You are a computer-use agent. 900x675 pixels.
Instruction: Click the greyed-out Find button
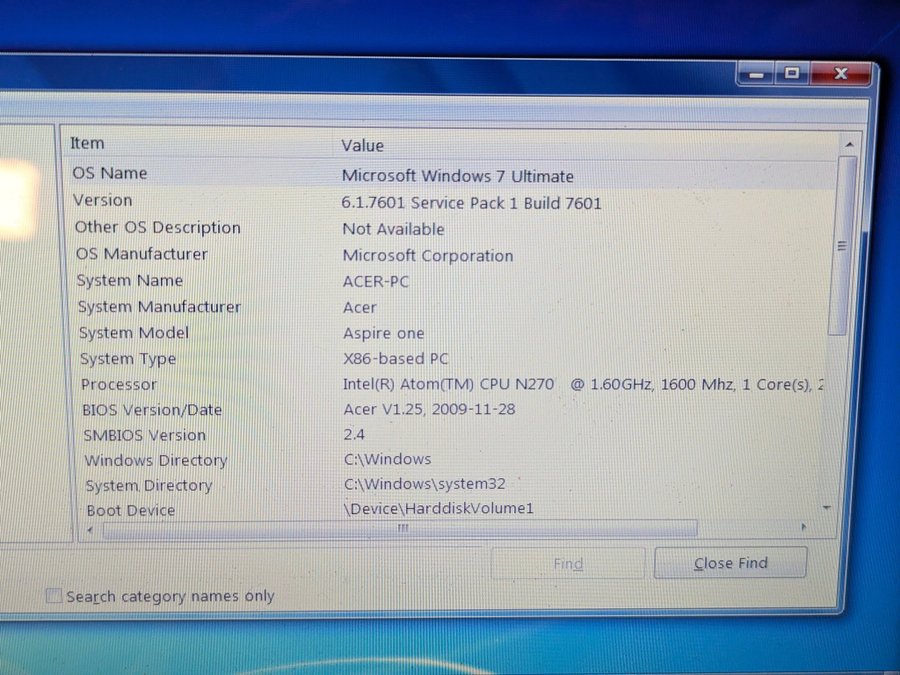[x=568, y=563]
